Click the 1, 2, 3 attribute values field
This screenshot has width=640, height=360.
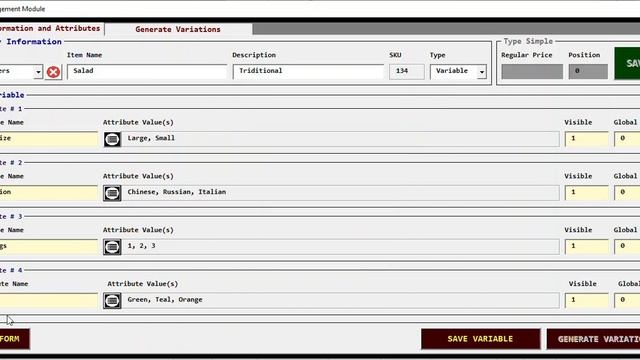pyautogui.click(x=341, y=247)
